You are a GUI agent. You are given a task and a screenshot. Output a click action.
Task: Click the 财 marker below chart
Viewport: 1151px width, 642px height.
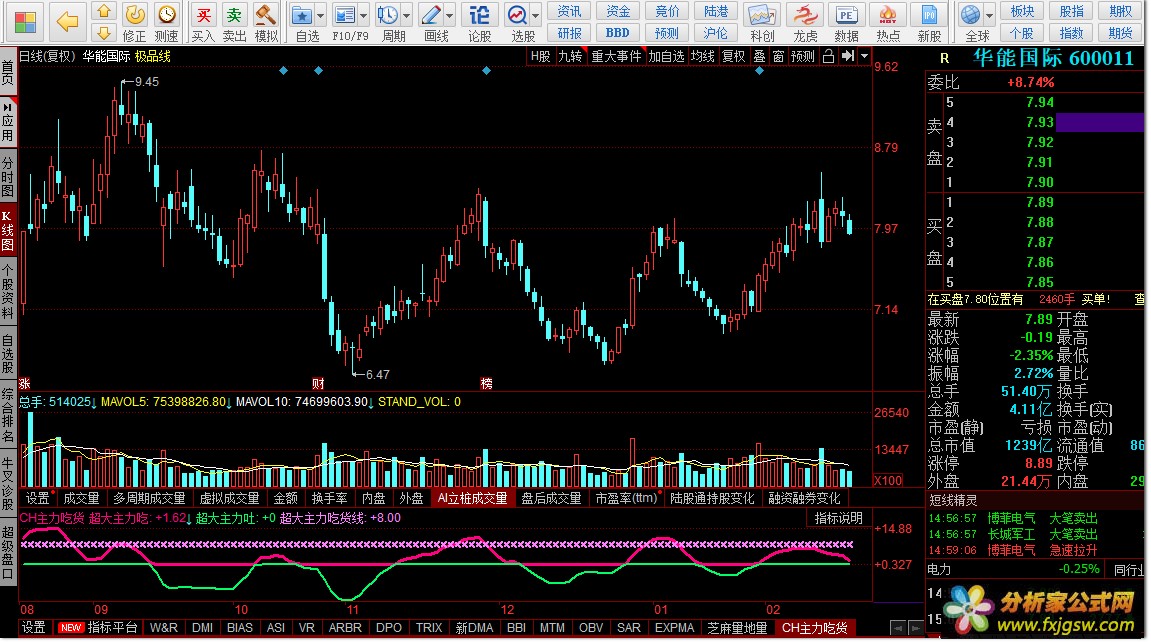point(318,383)
